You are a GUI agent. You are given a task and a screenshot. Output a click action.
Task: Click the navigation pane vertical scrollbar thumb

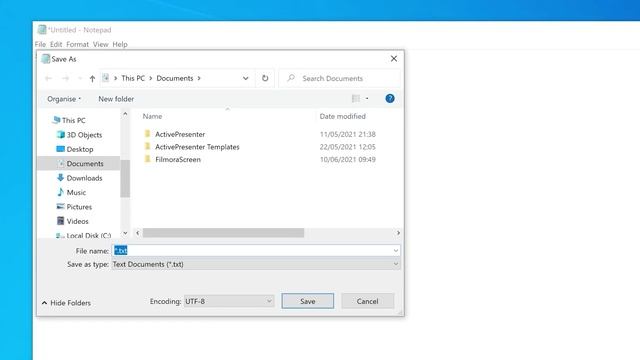point(125,178)
